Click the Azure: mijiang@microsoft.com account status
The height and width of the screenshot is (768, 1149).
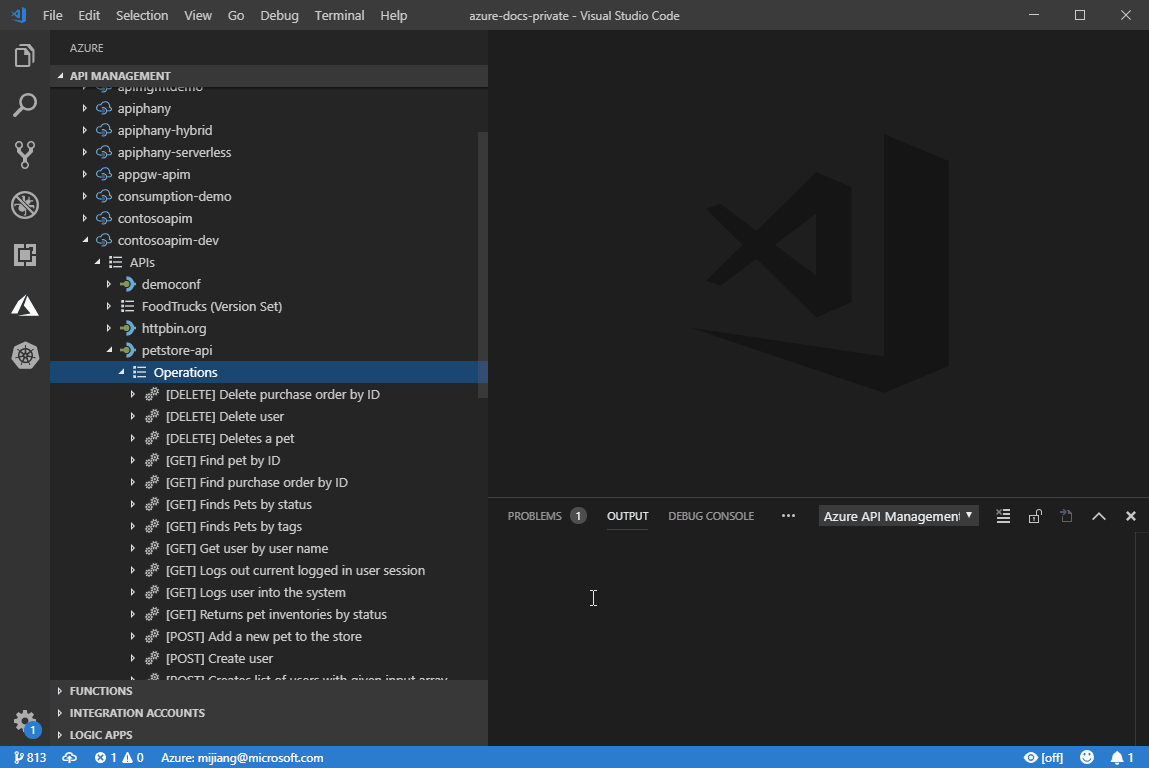point(242,758)
